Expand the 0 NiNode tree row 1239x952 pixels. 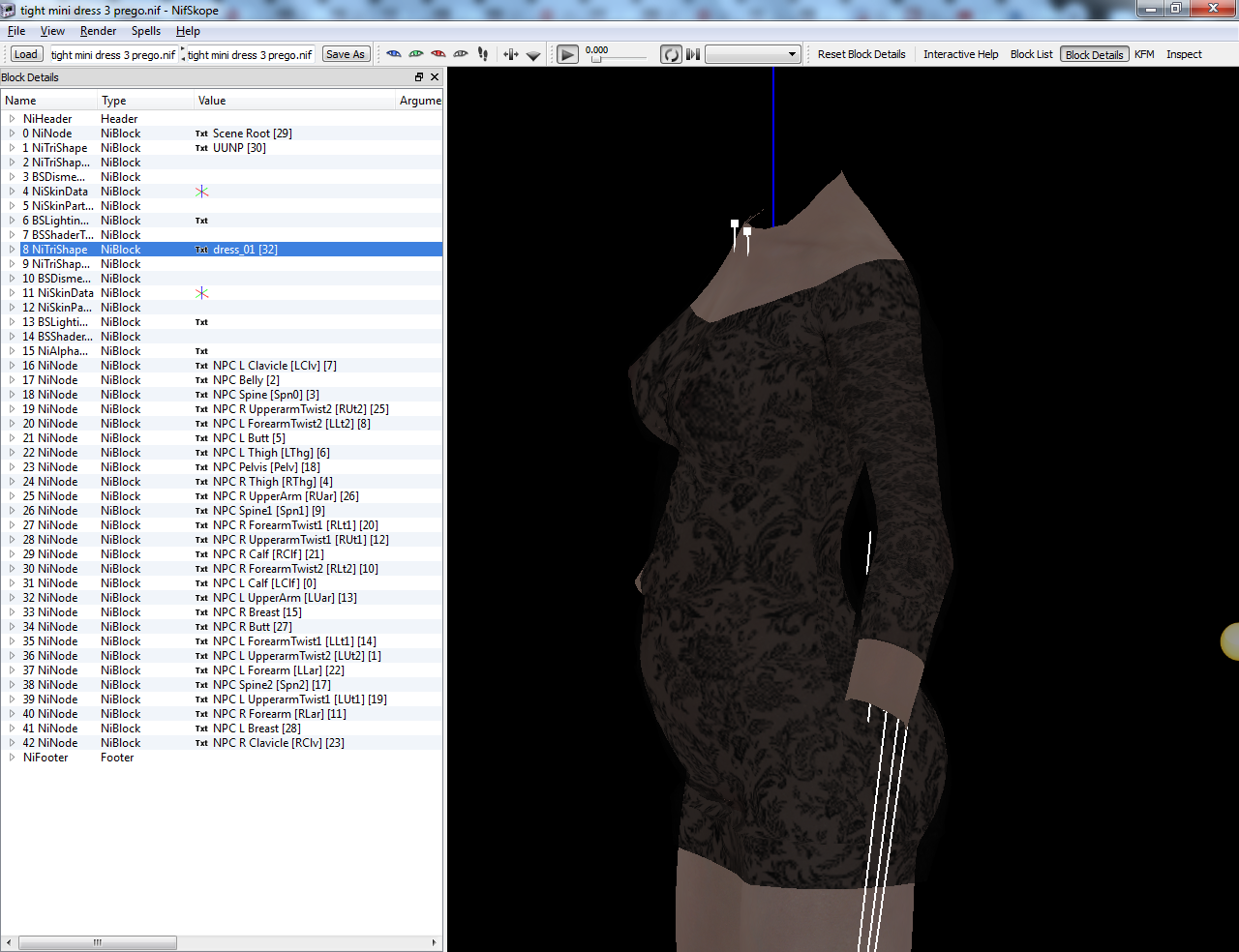[x=12, y=134]
